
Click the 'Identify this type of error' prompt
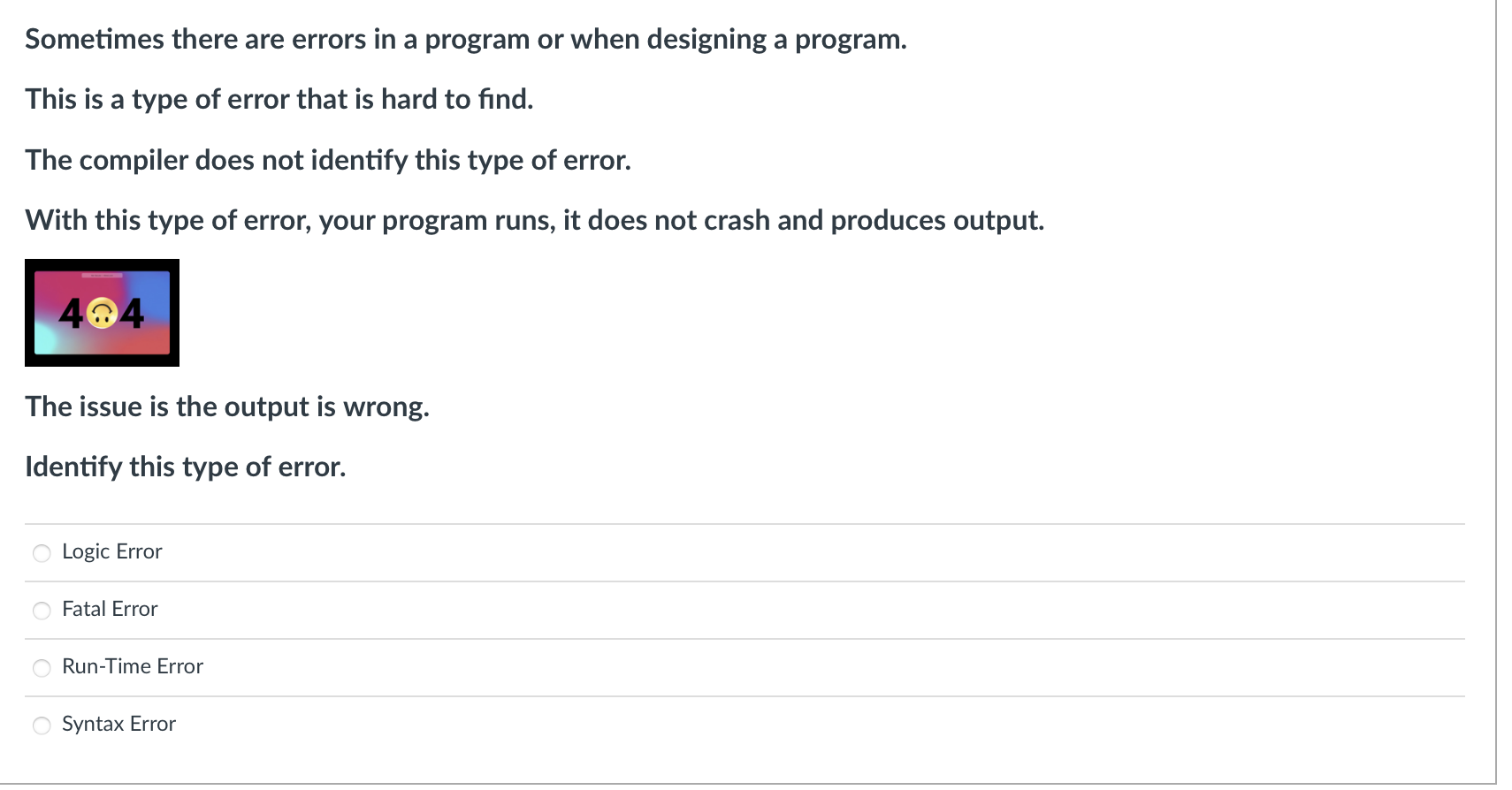pos(186,467)
